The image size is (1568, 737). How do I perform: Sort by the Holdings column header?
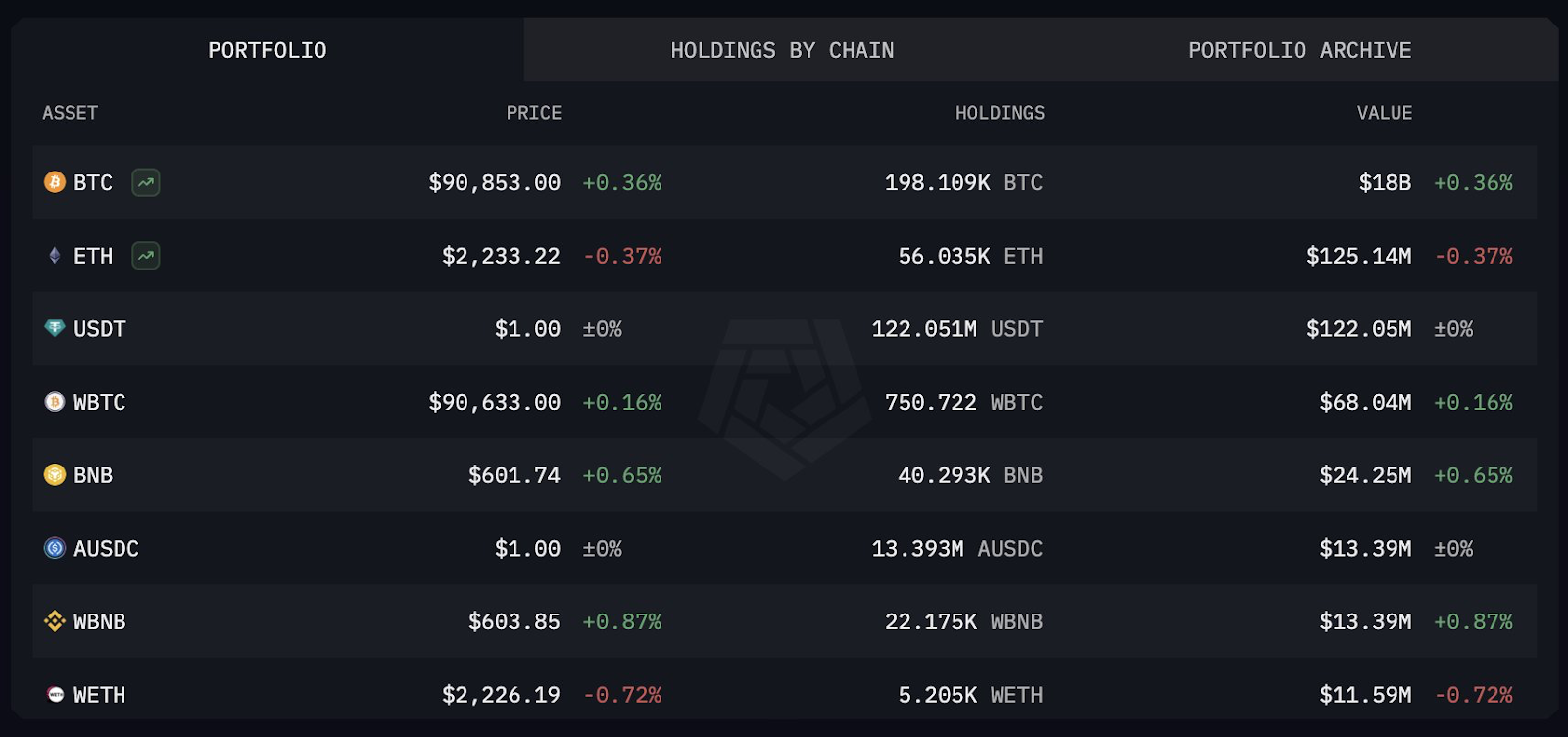pos(1000,113)
